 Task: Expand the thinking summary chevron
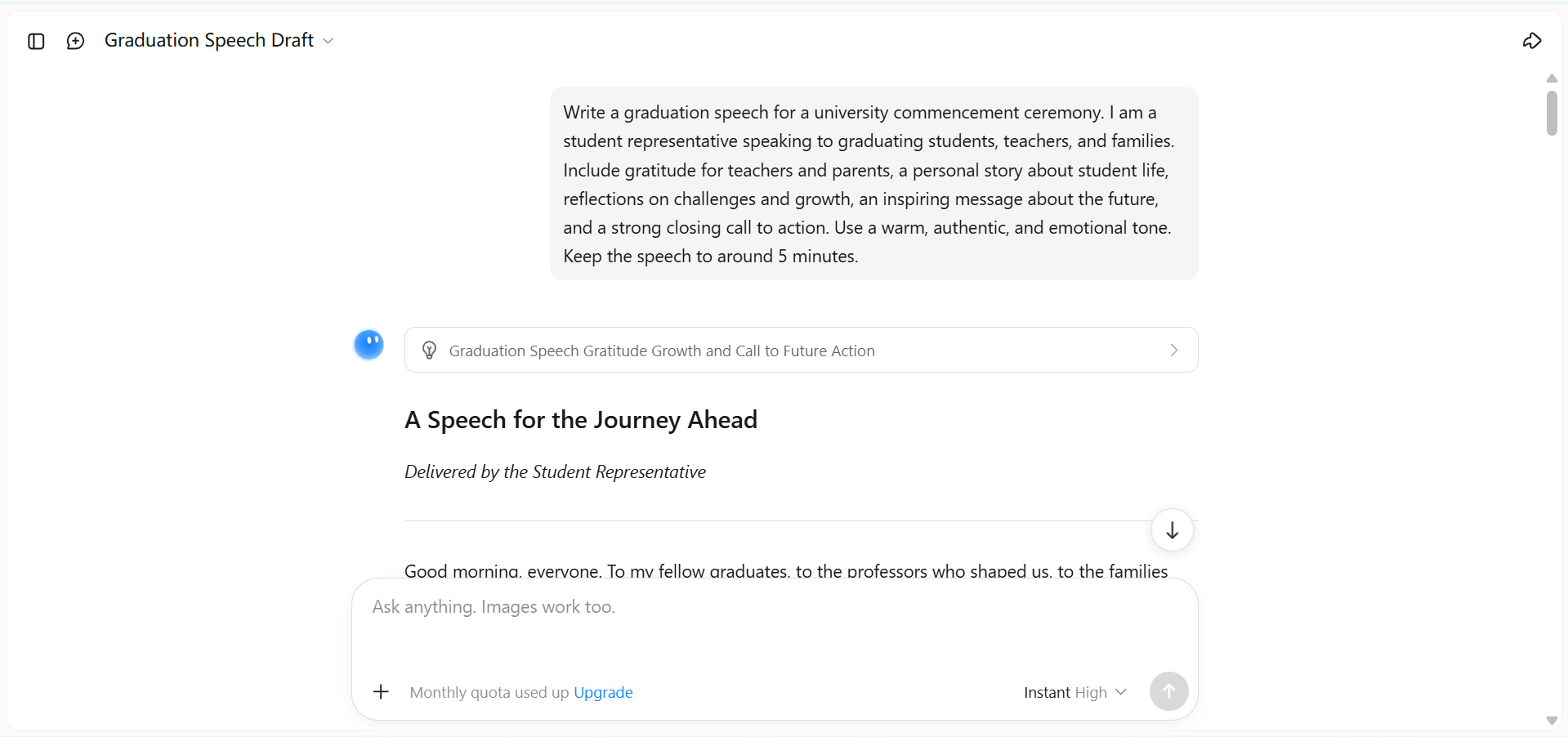[1174, 351]
